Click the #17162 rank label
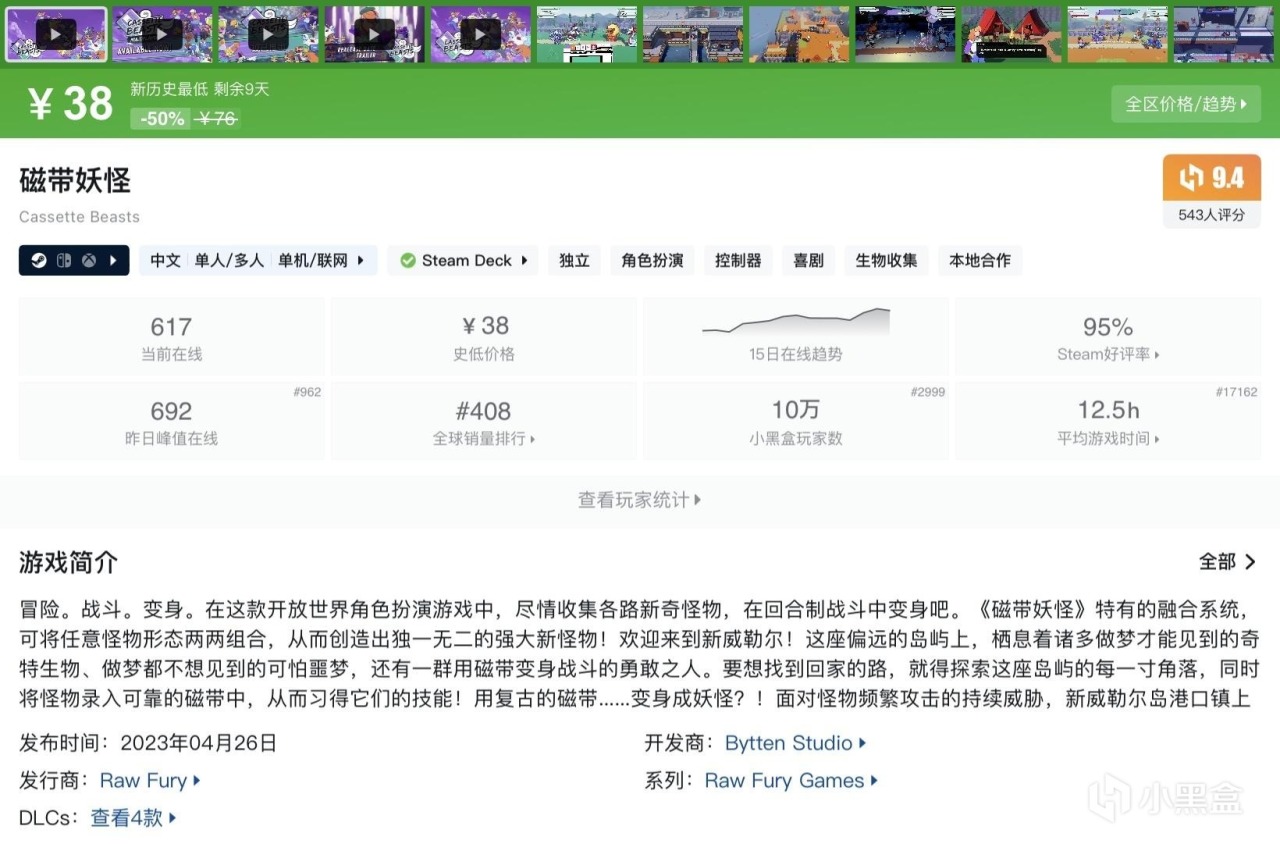Image resolution: width=1280 pixels, height=844 pixels. 1237,392
